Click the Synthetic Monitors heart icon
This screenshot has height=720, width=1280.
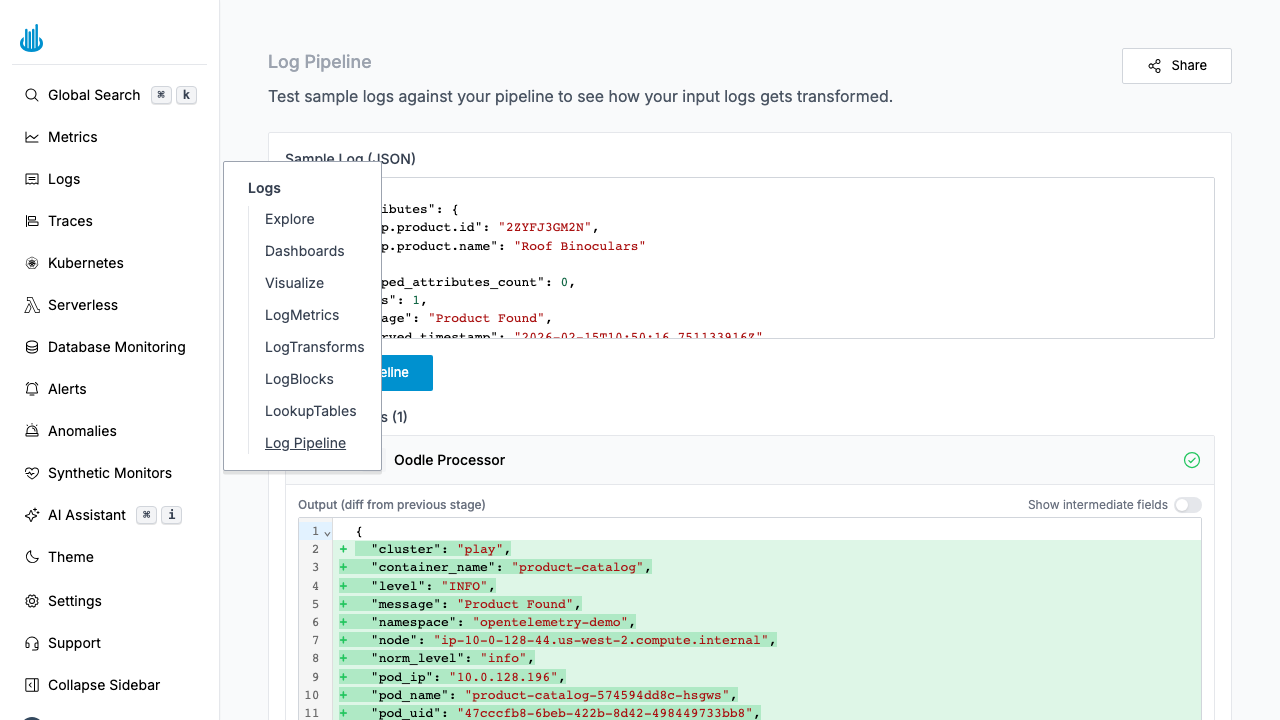click(x=32, y=473)
